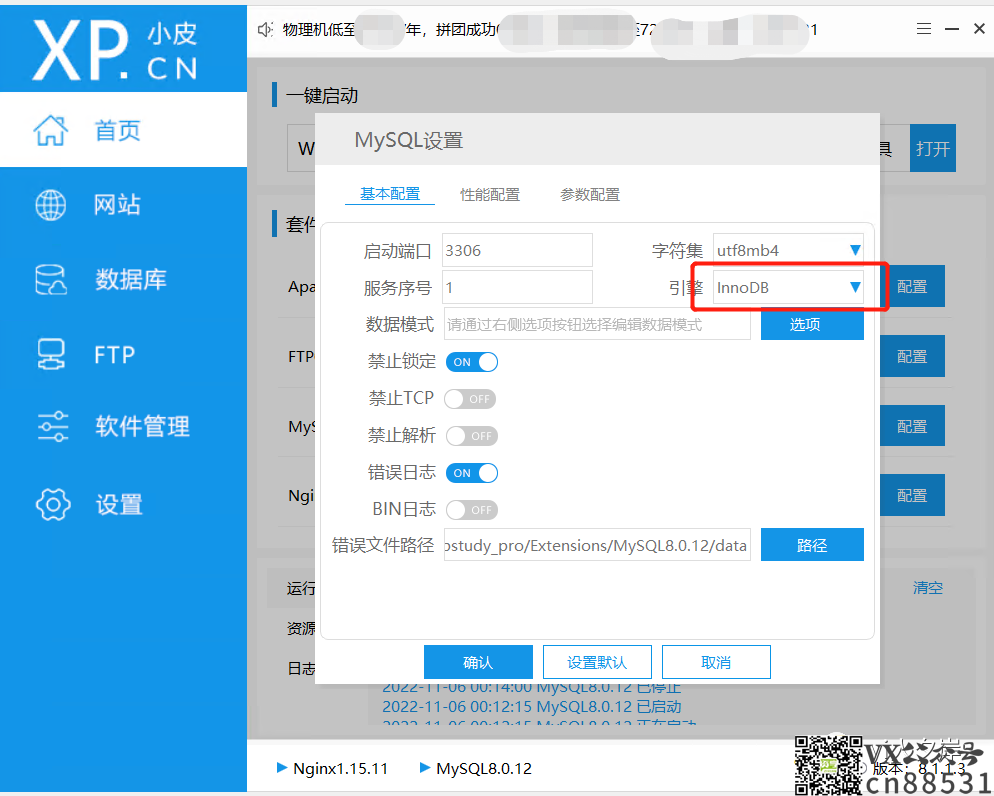Click 配置 button in MySQL row

pyautogui.click(x=912, y=426)
